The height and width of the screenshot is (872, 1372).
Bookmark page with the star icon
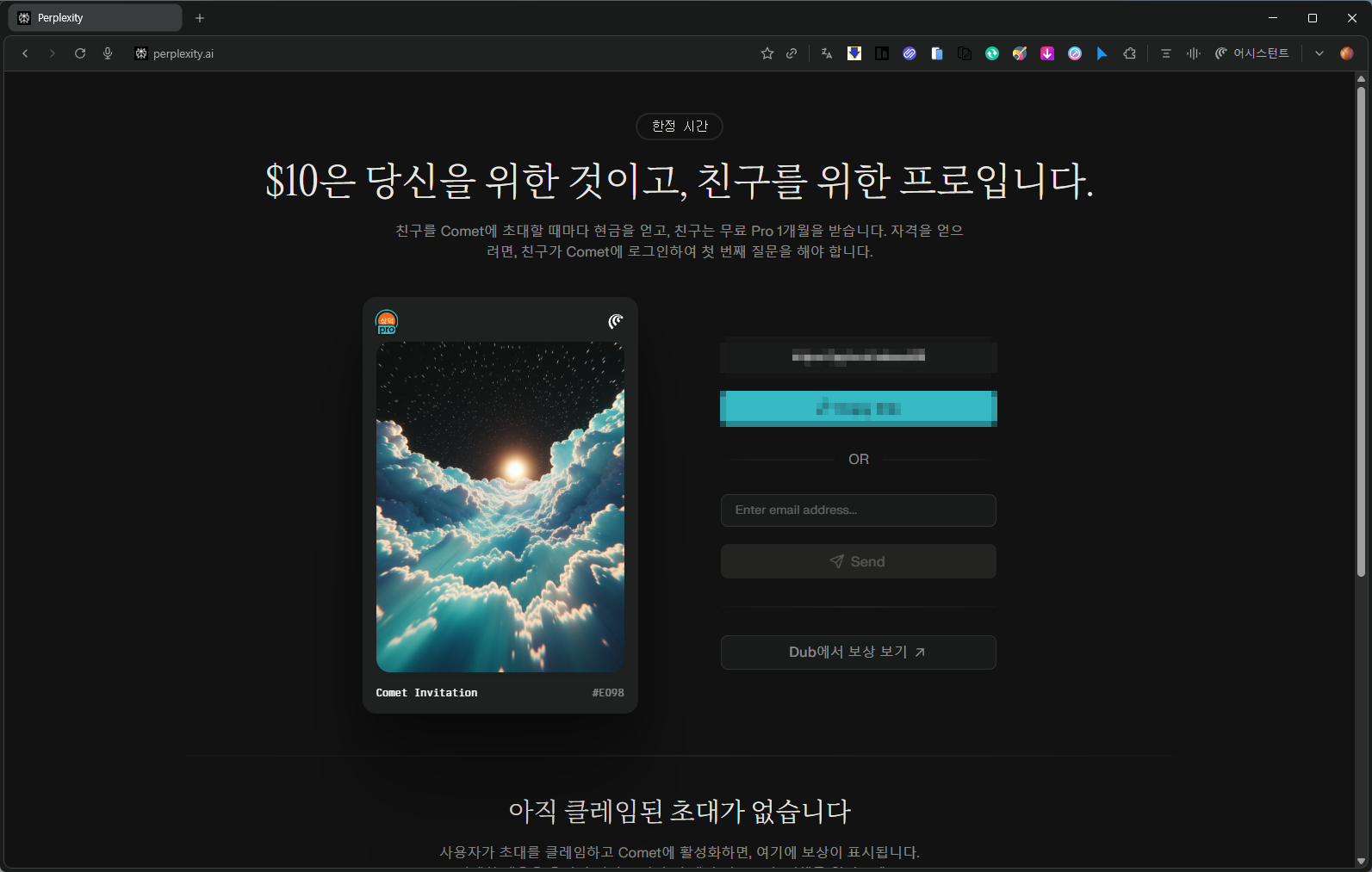pos(767,53)
